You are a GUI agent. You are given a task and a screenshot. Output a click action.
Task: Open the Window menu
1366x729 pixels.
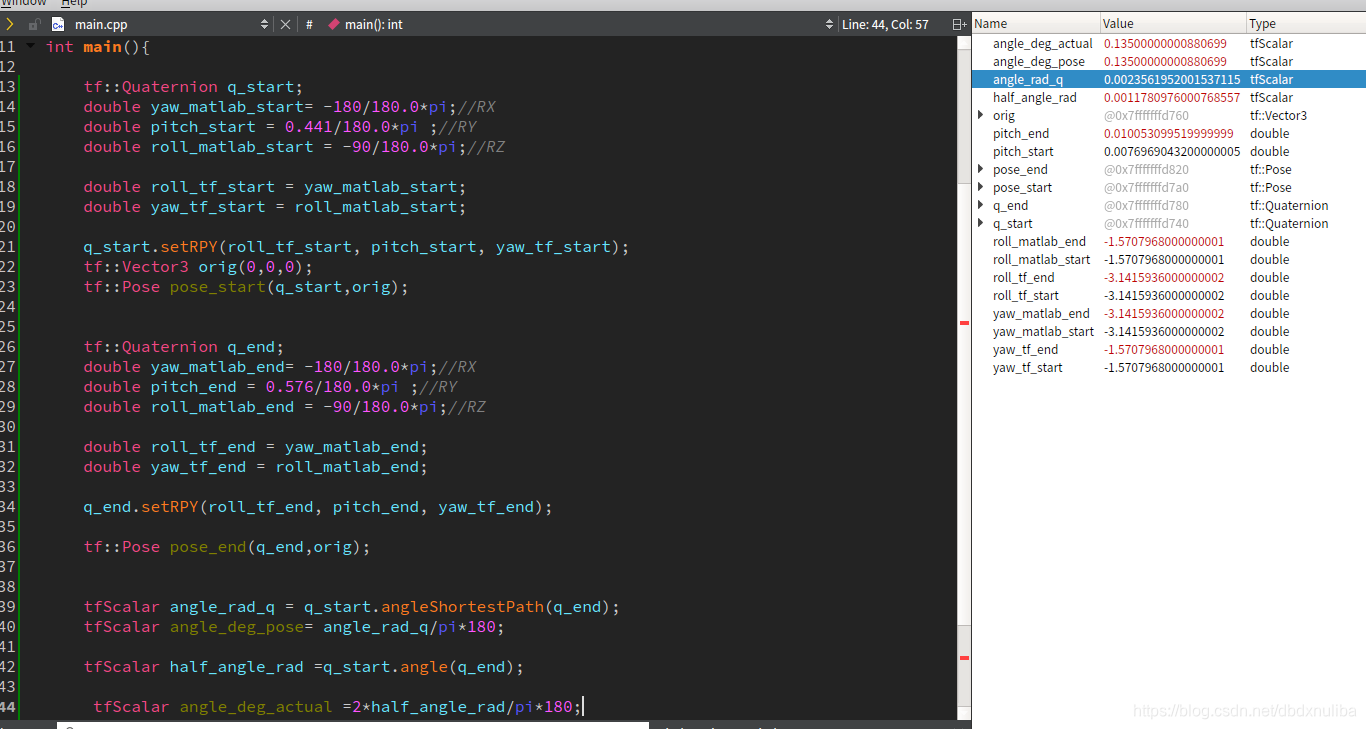point(23,3)
